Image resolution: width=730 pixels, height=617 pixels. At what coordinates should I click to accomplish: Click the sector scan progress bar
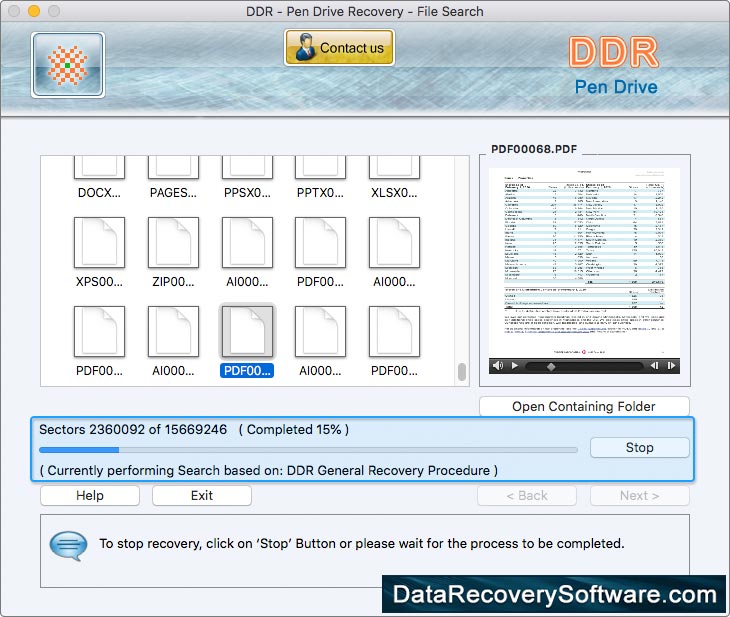[x=308, y=450]
